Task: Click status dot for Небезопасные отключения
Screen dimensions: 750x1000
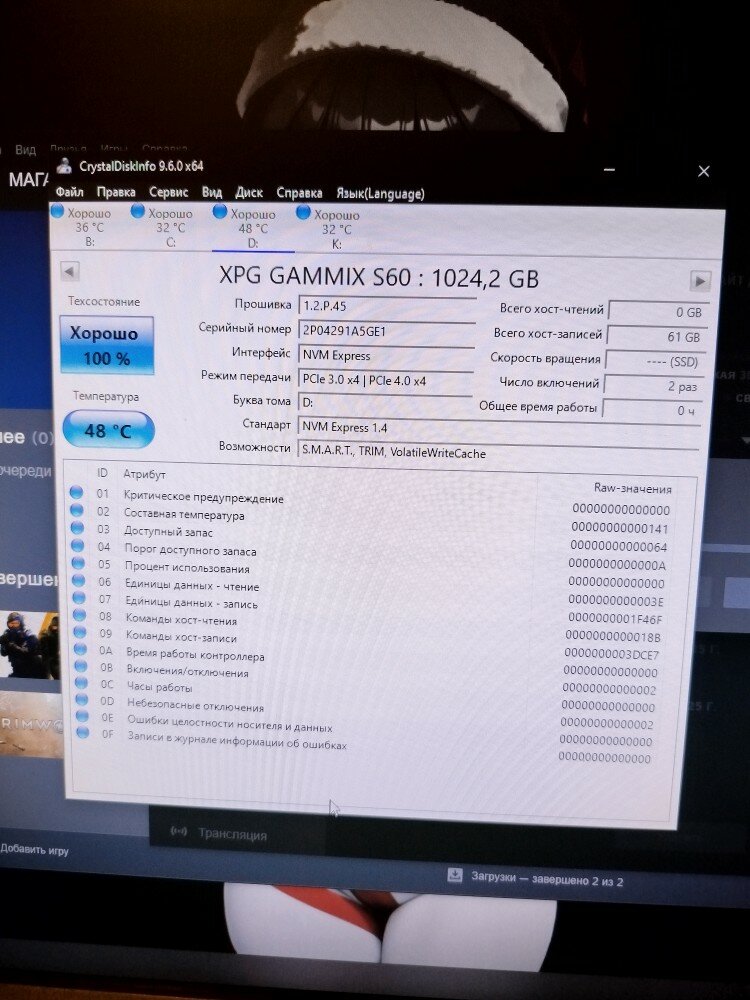Action: point(82,699)
